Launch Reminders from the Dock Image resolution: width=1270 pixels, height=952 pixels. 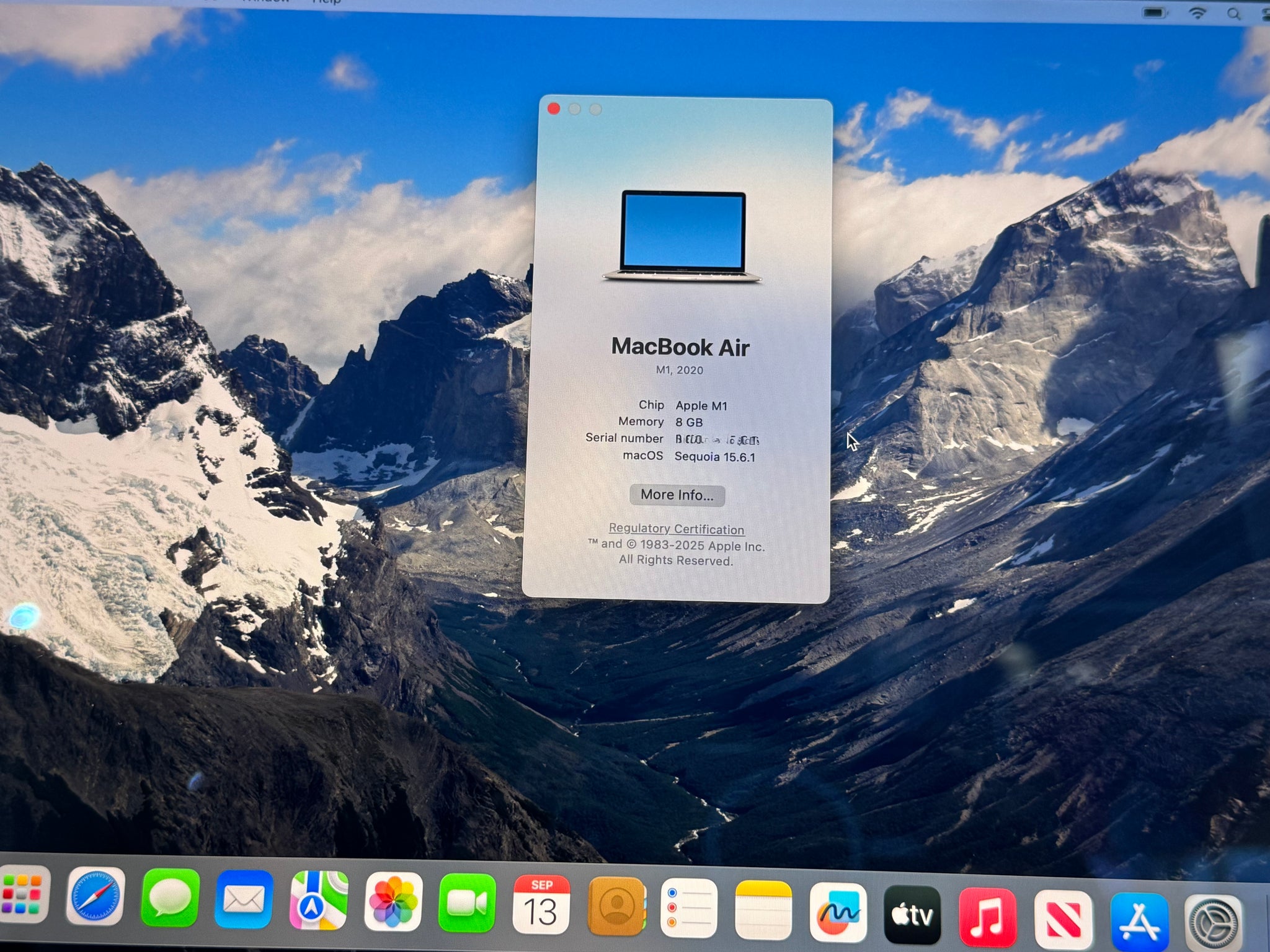click(x=689, y=908)
